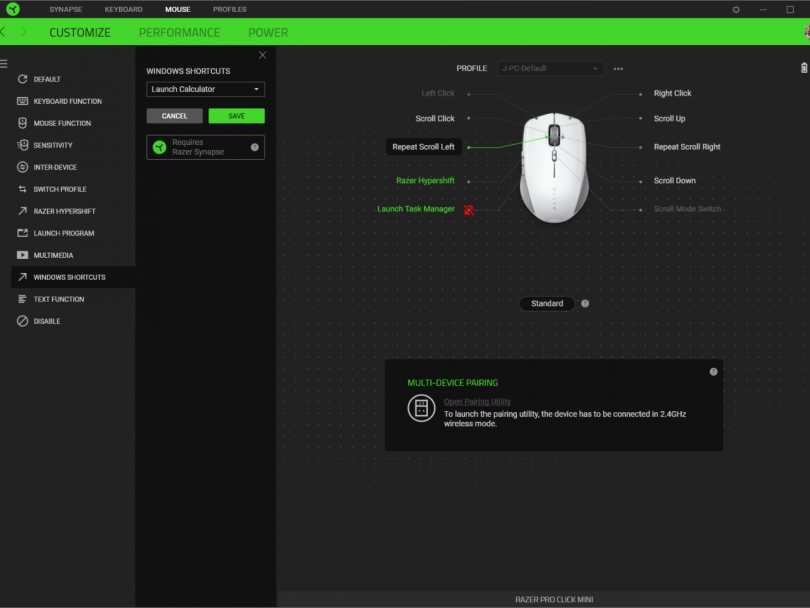Select Disable to unbind the button
Screen dimensions: 810x608
(x=48, y=321)
